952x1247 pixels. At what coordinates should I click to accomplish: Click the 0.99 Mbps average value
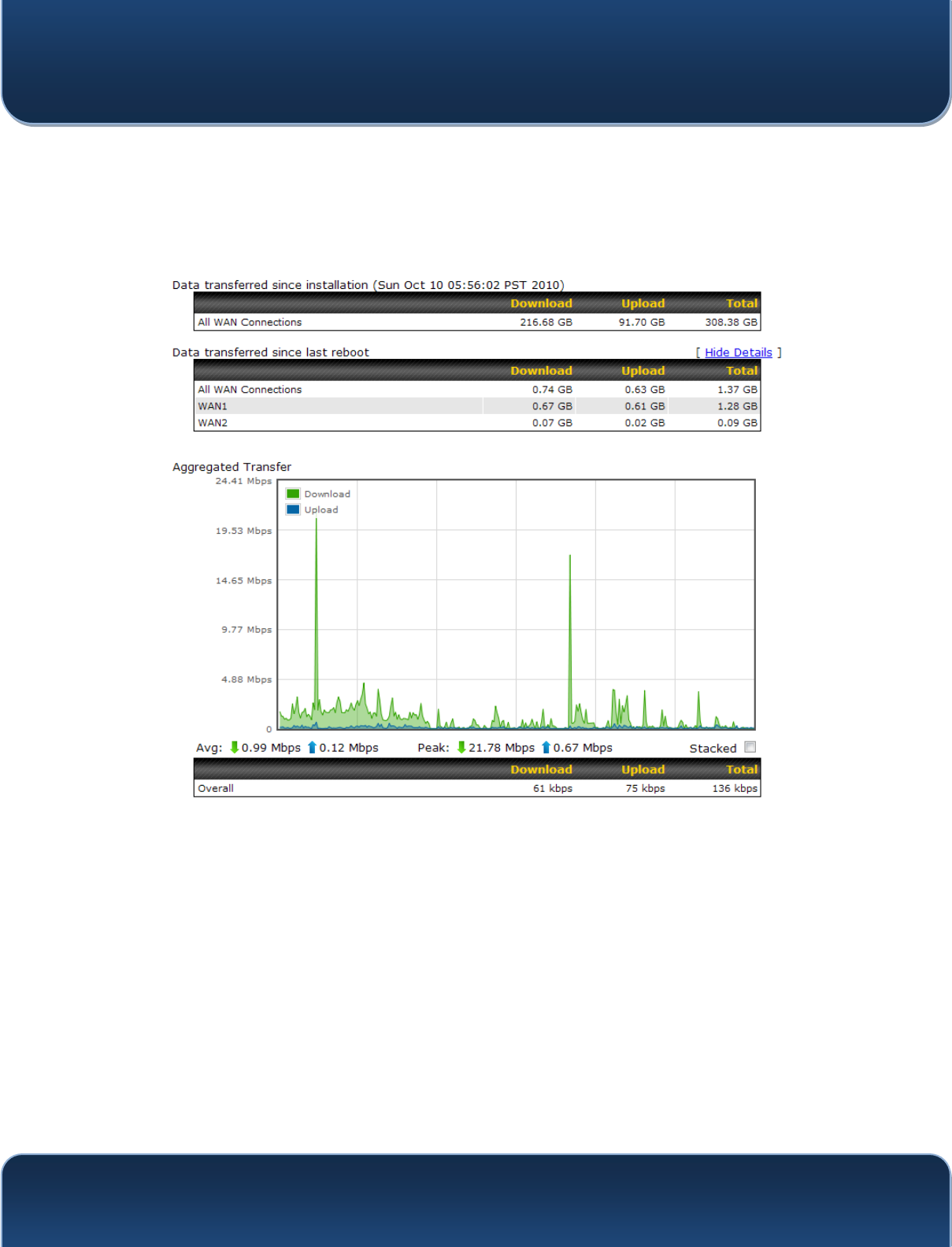coord(271,748)
